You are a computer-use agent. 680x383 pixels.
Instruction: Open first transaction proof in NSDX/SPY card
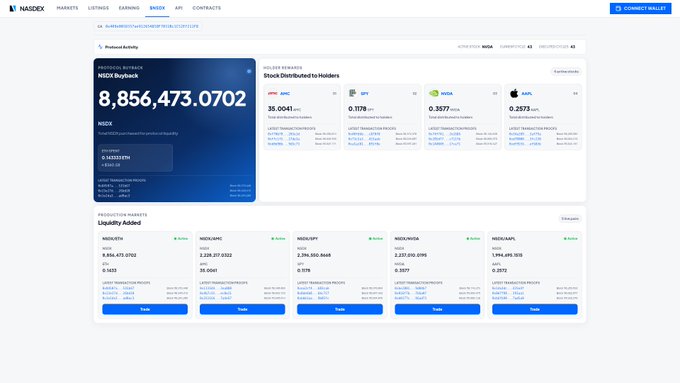(313, 288)
